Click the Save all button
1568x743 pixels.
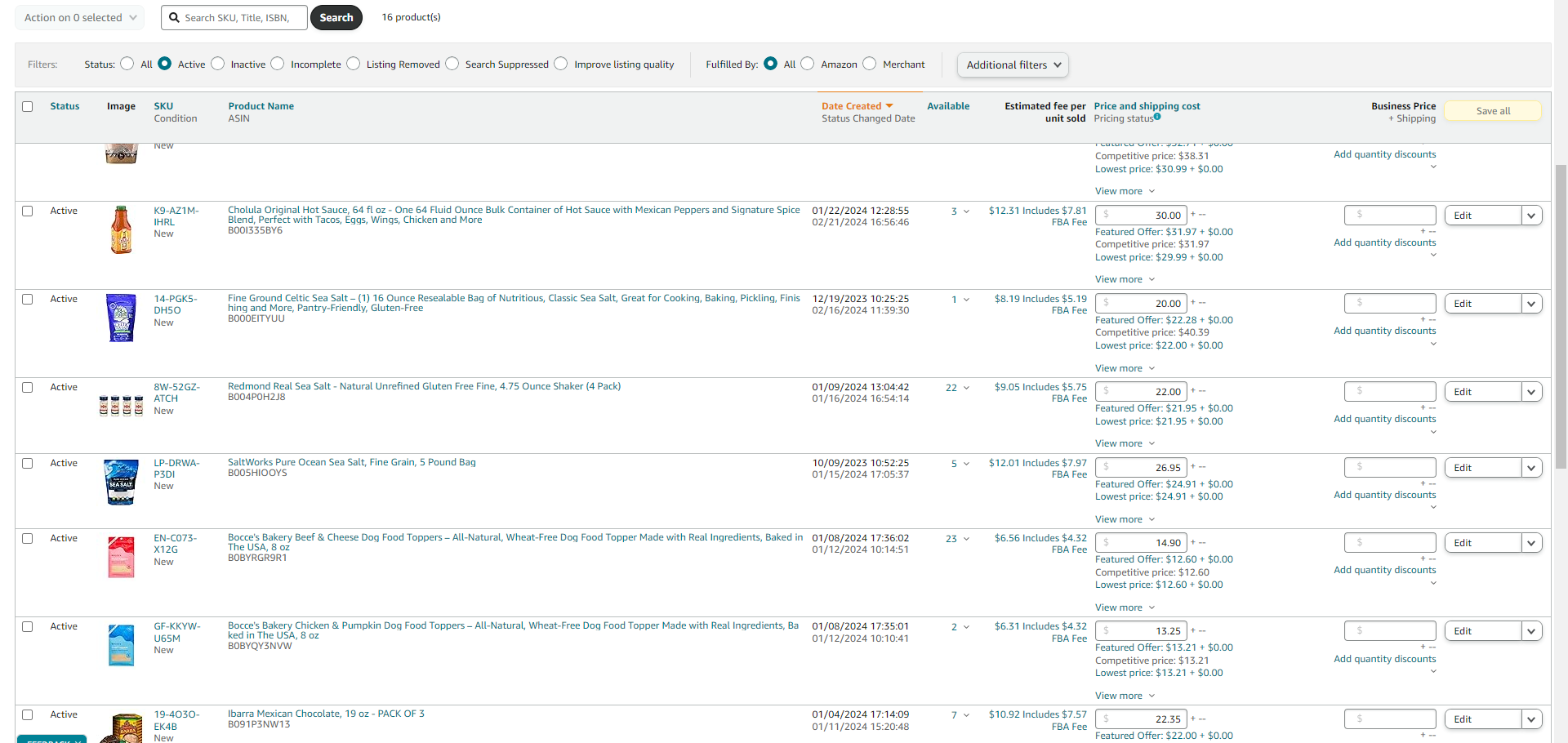point(1493,111)
